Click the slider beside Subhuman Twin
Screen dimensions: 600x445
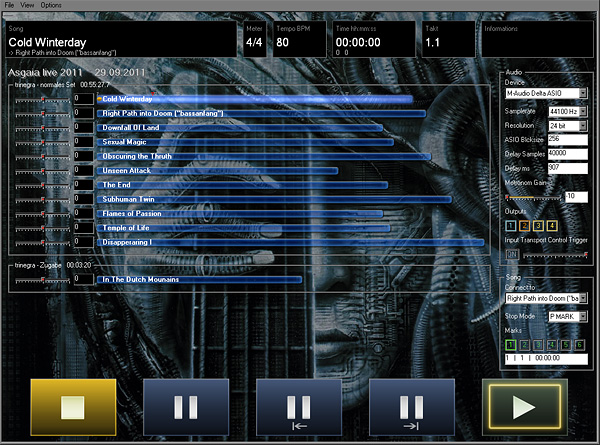(x=42, y=200)
